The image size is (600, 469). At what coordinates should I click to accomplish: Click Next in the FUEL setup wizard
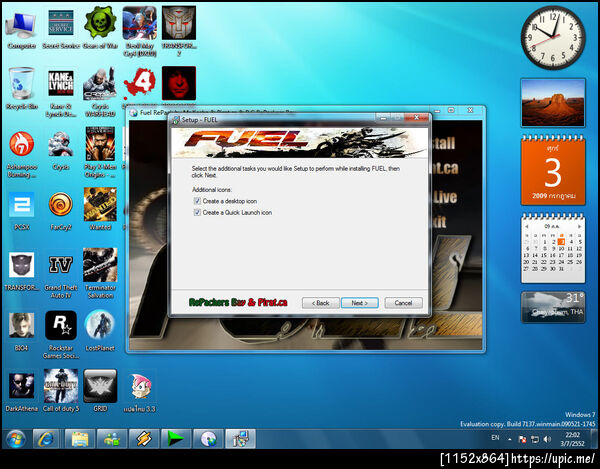tap(359, 303)
